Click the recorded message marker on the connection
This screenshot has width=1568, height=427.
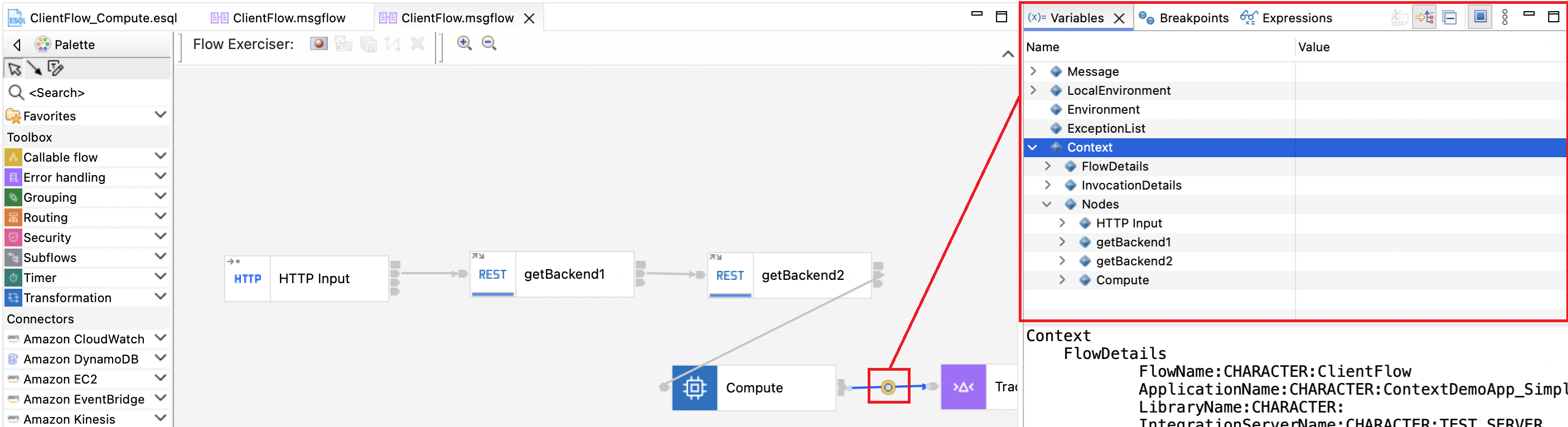tap(888, 387)
